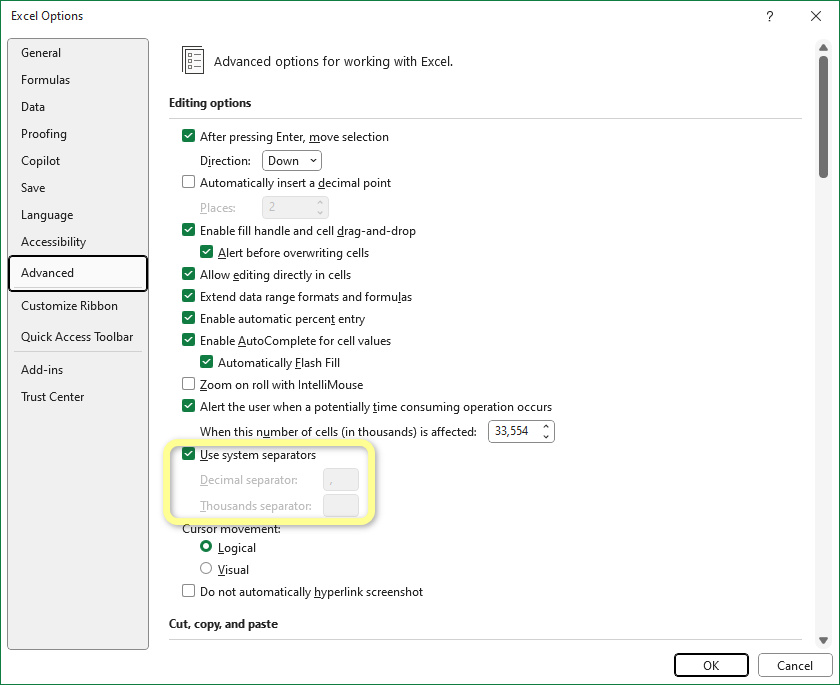Image resolution: width=840 pixels, height=685 pixels.
Task: Open the Customize Ribbon category
Action: 78,306
